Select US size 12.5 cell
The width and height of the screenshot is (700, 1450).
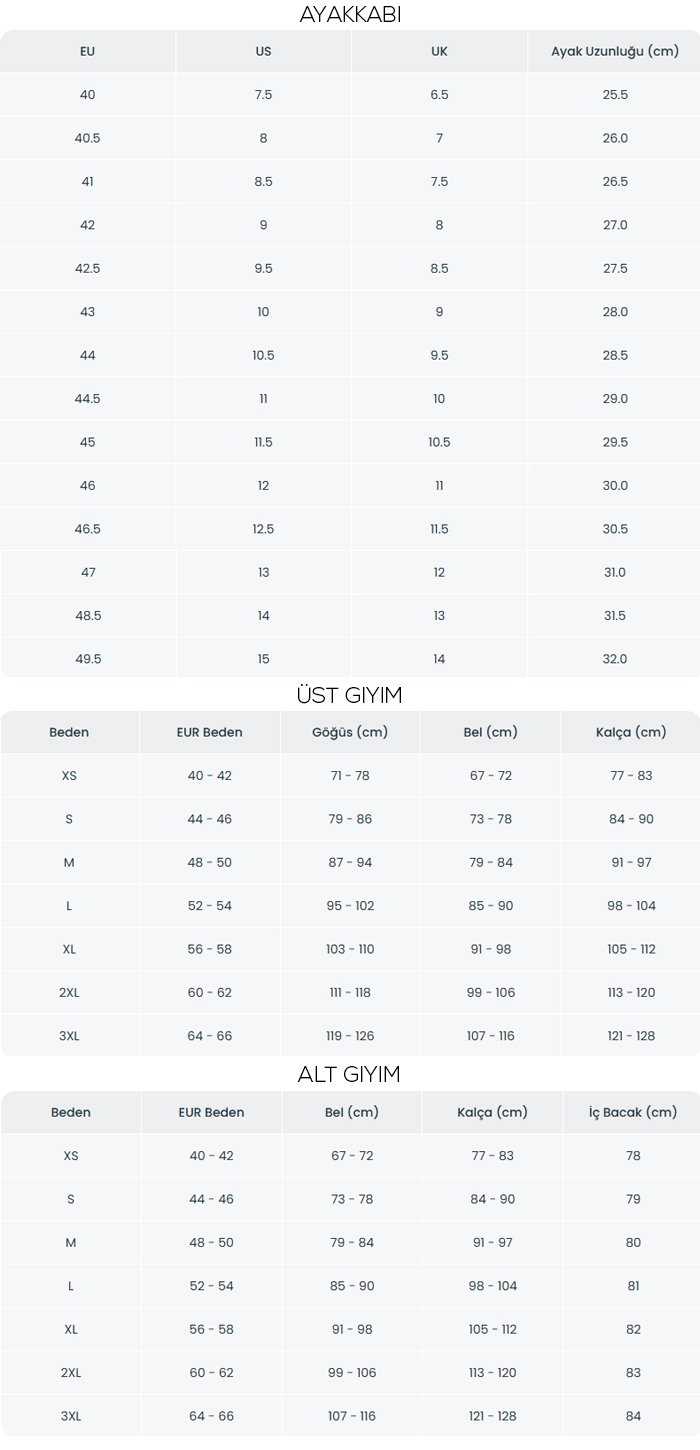263,529
